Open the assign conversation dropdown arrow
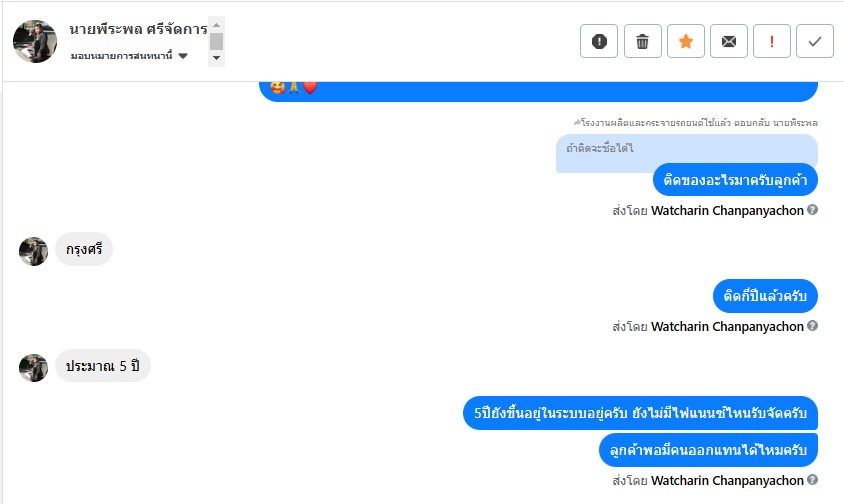Image resolution: width=844 pixels, height=504 pixels. pos(183,55)
